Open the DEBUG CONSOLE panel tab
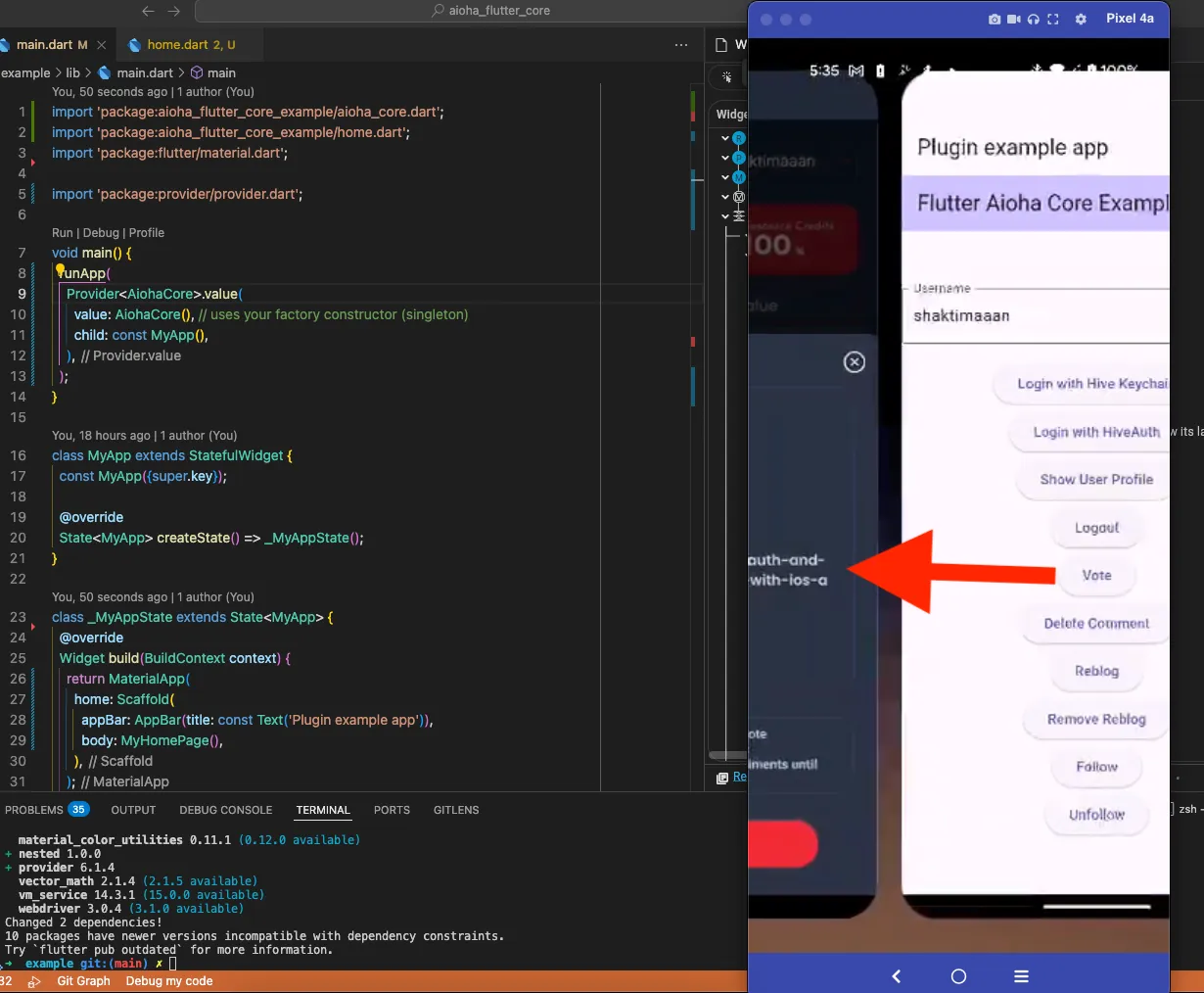This screenshot has height=993, width=1204. (x=226, y=810)
